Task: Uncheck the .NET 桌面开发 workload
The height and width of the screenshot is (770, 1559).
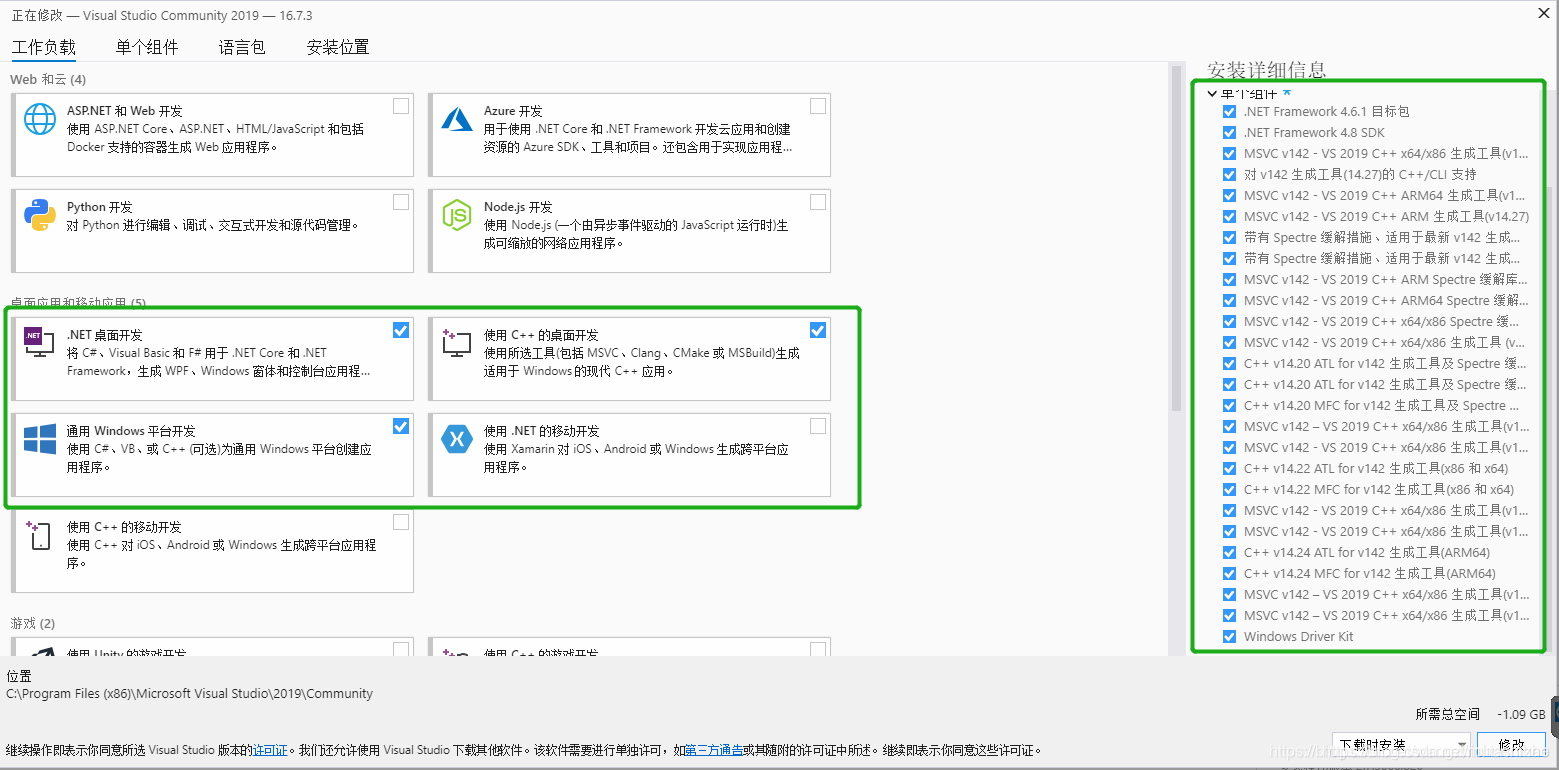Action: pos(400,329)
